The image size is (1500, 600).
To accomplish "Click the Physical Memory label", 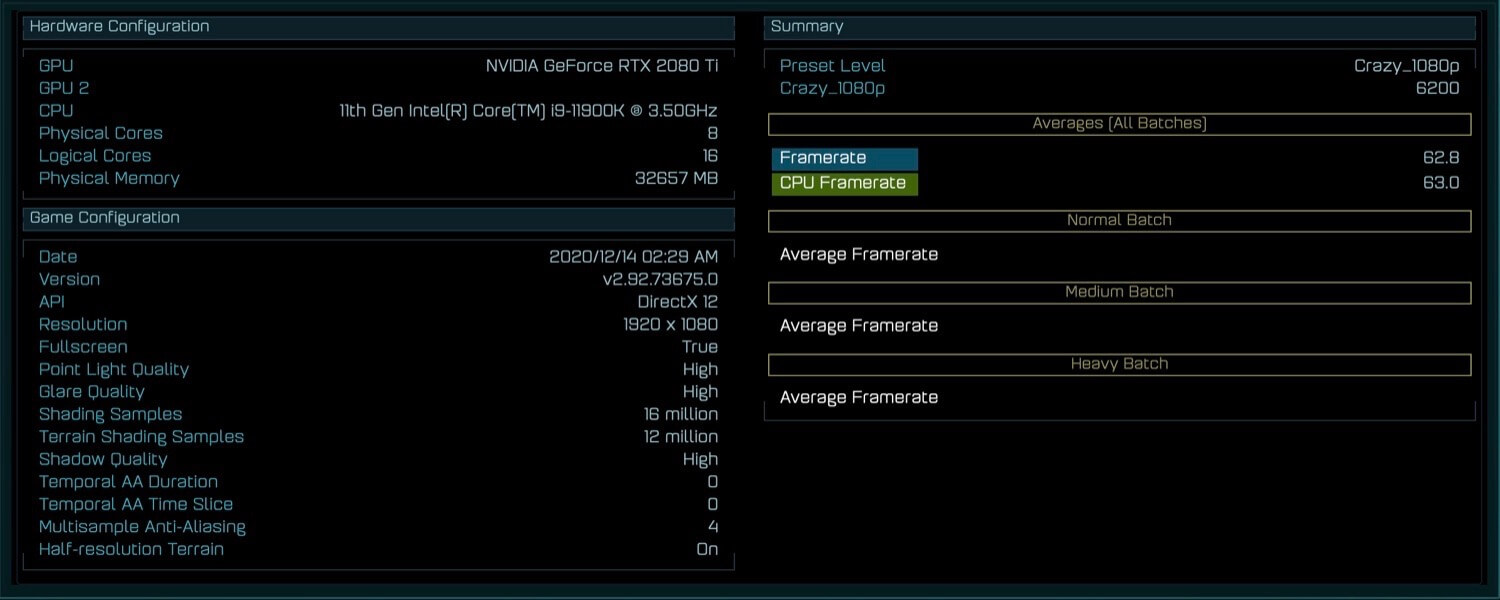I will [x=109, y=178].
